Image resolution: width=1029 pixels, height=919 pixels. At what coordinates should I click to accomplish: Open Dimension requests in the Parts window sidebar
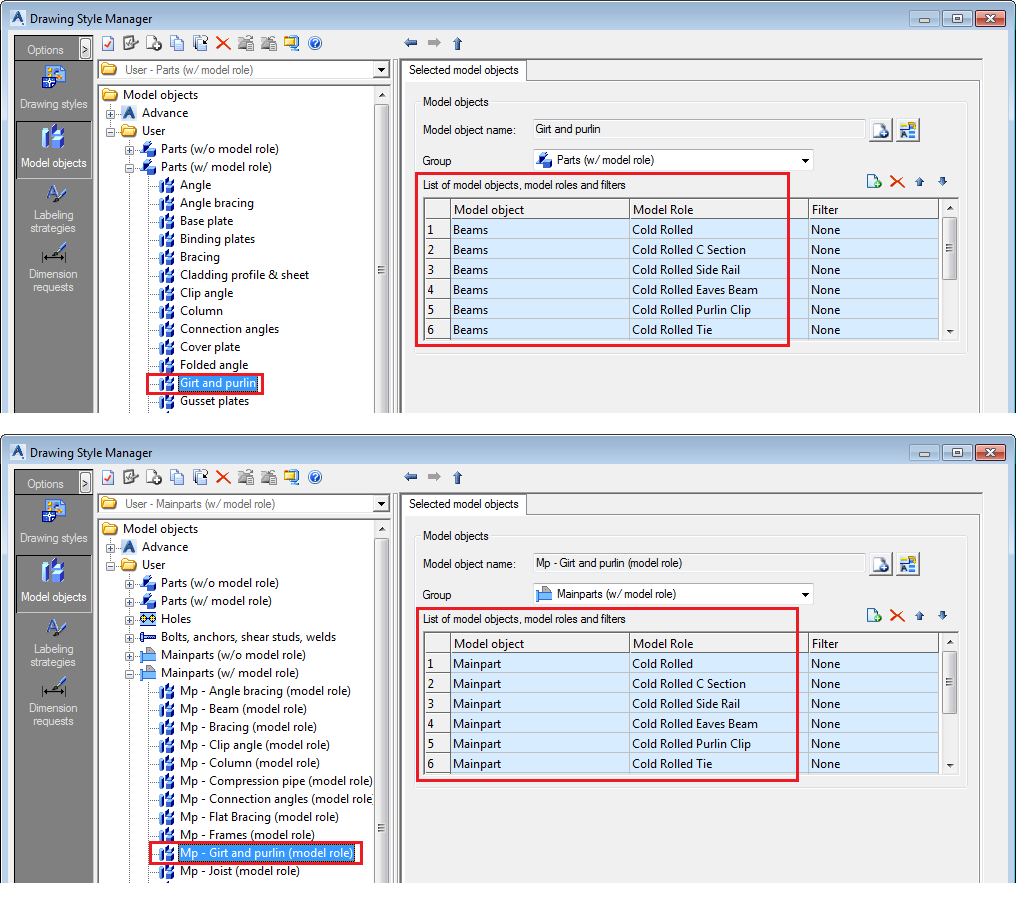pyautogui.click(x=53, y=268)
